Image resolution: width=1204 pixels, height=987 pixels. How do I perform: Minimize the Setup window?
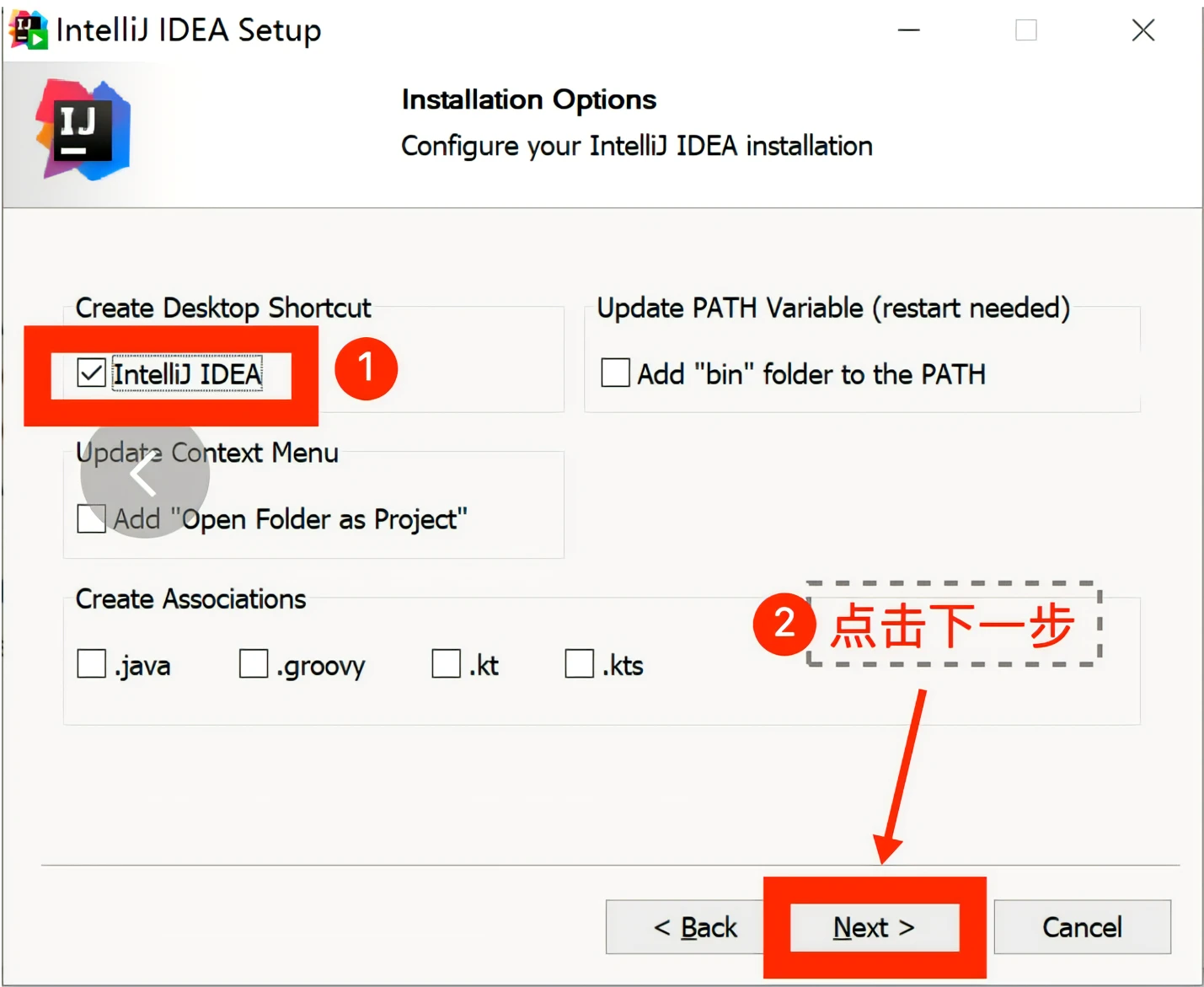point(908,30)
